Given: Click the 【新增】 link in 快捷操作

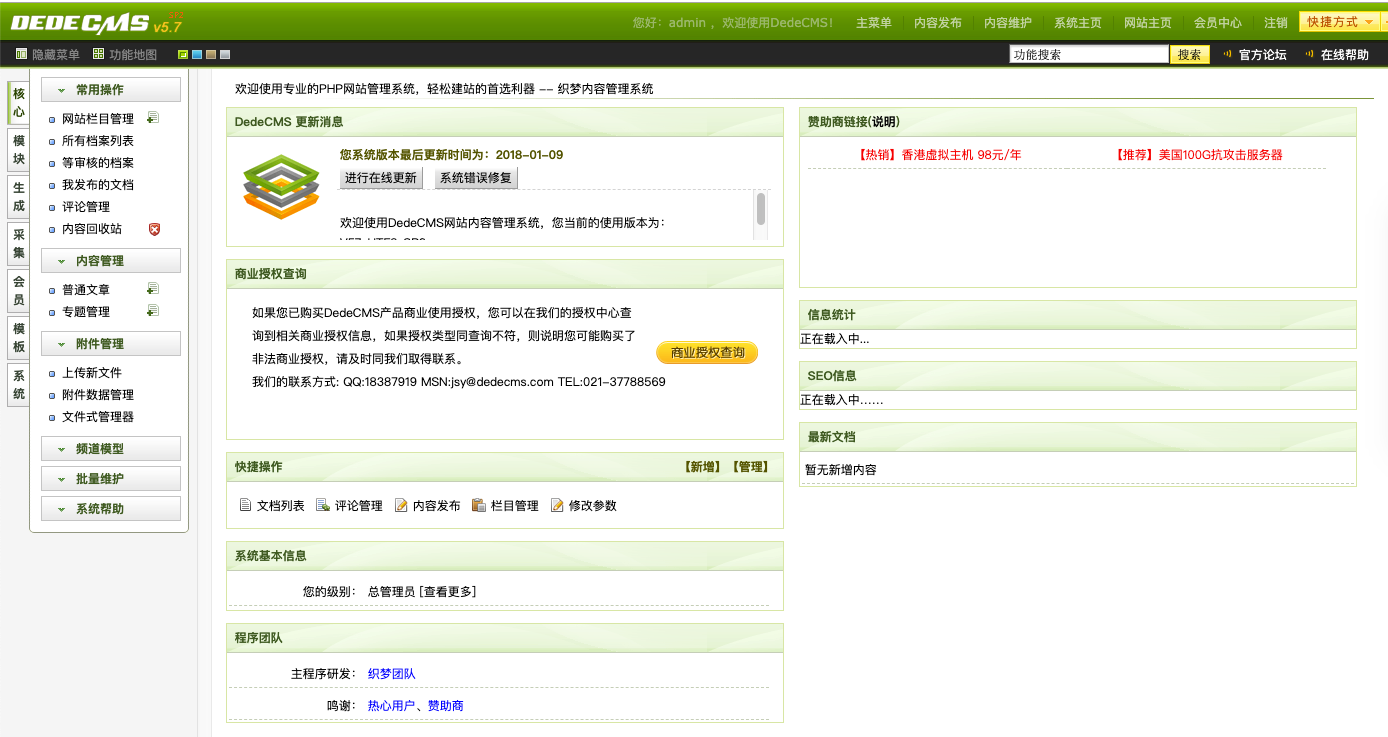Looking at the screenshot, I should click(x=702, y=467).
